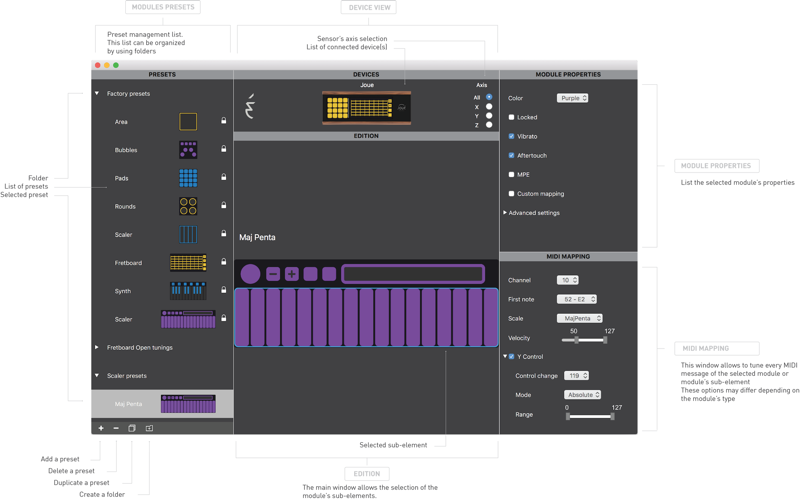The image size is (800, 500).
Task: Disable the Vibrato checkbox
Action: click(511, 136)
